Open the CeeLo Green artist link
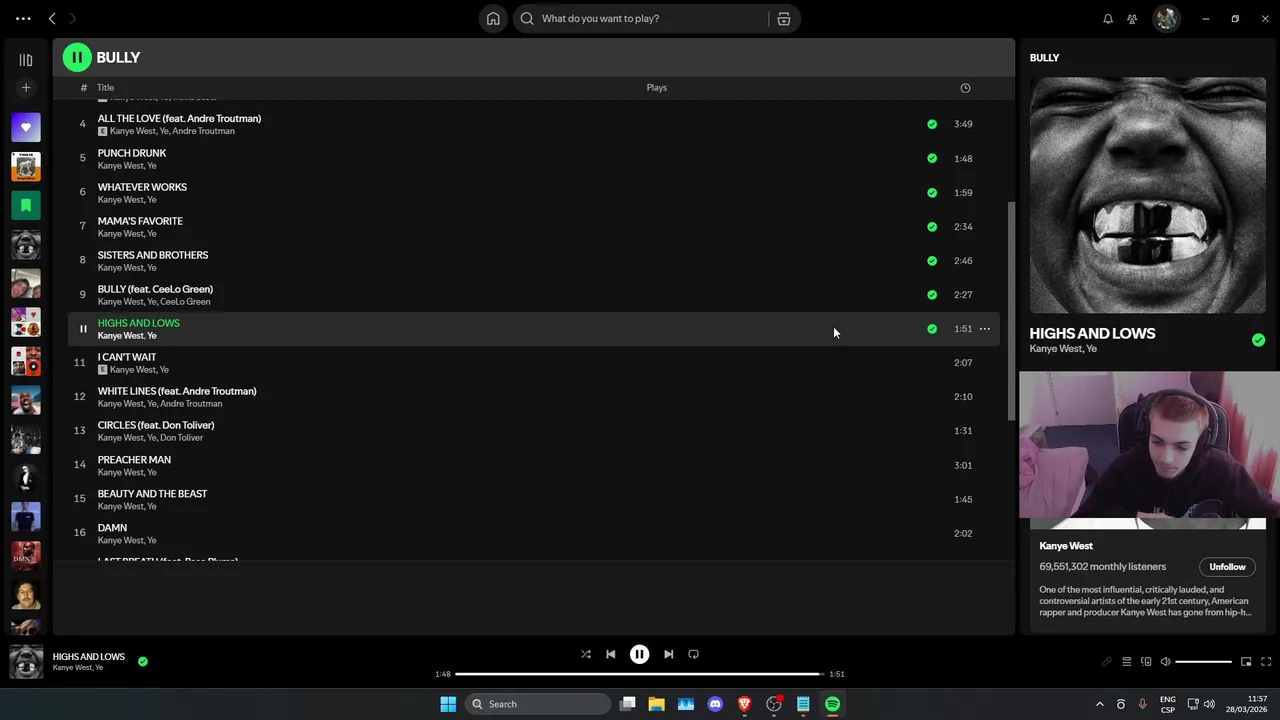 [186, 302]
